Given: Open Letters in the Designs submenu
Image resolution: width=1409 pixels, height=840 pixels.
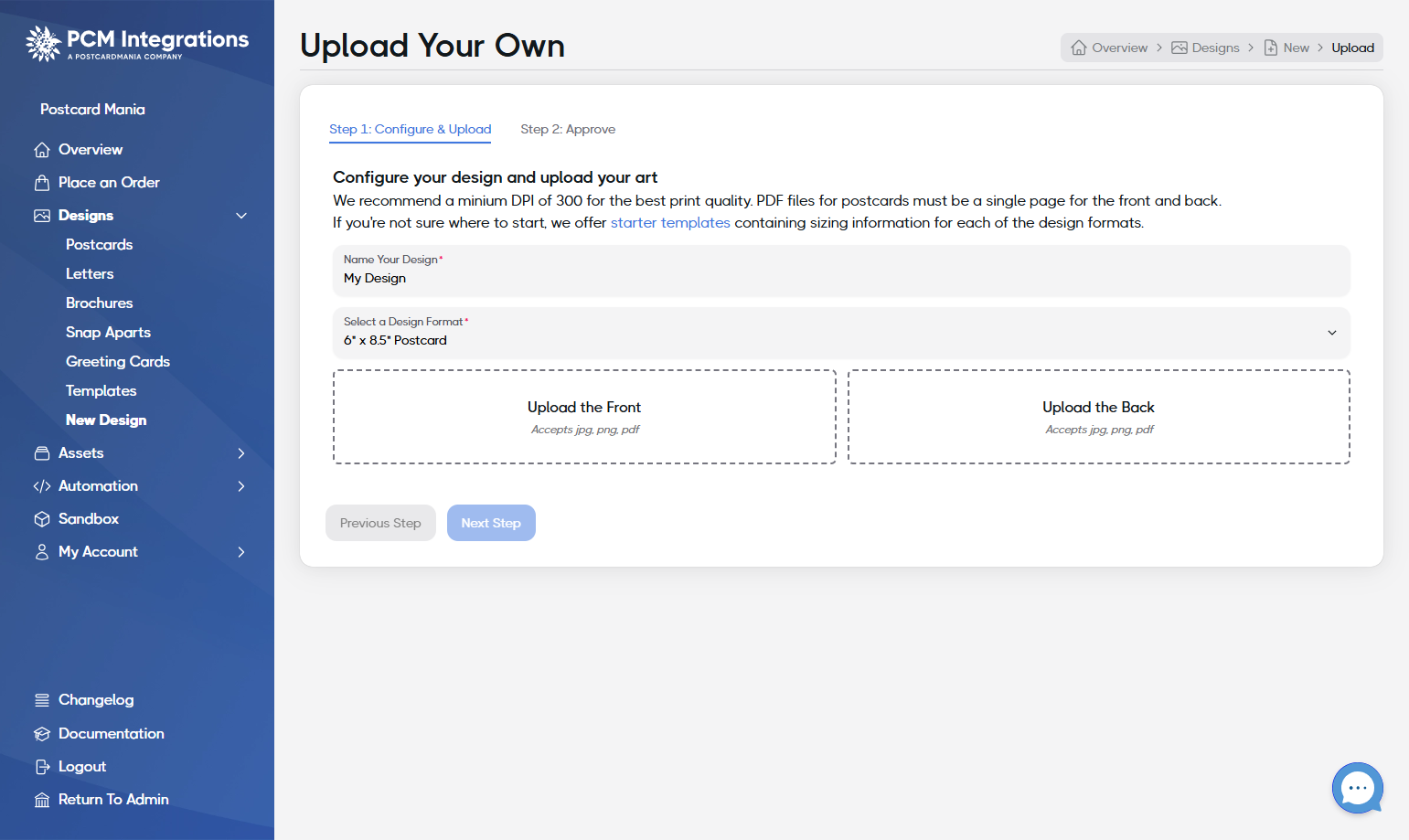Looking at the screenshot, I should click(x=90, y=274).
